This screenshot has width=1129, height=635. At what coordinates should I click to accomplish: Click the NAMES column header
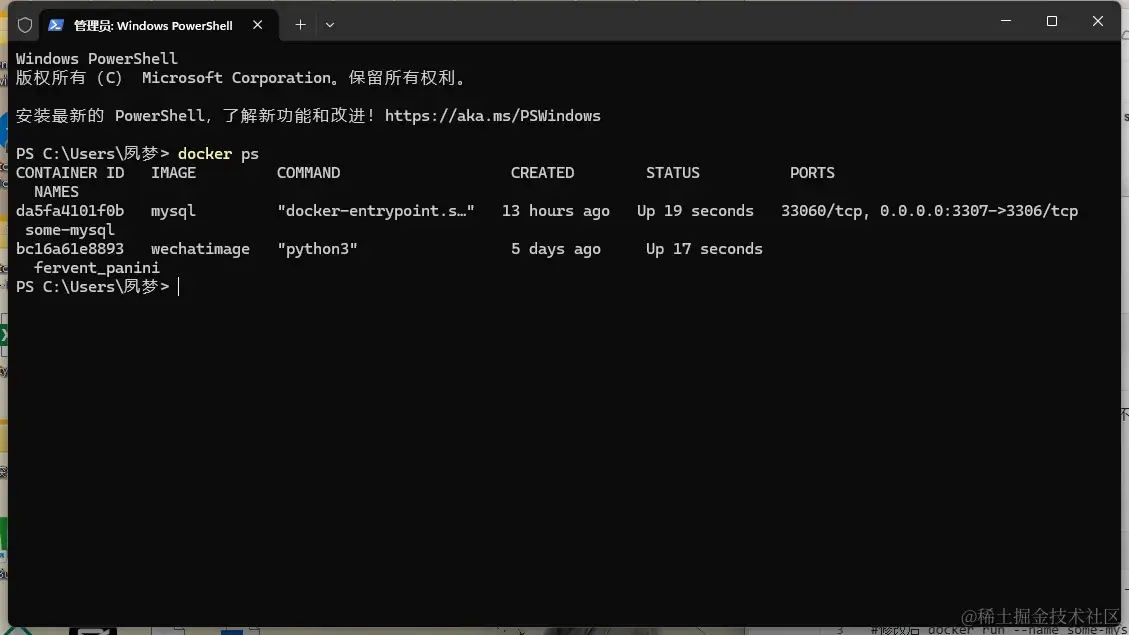coord(56,192)
